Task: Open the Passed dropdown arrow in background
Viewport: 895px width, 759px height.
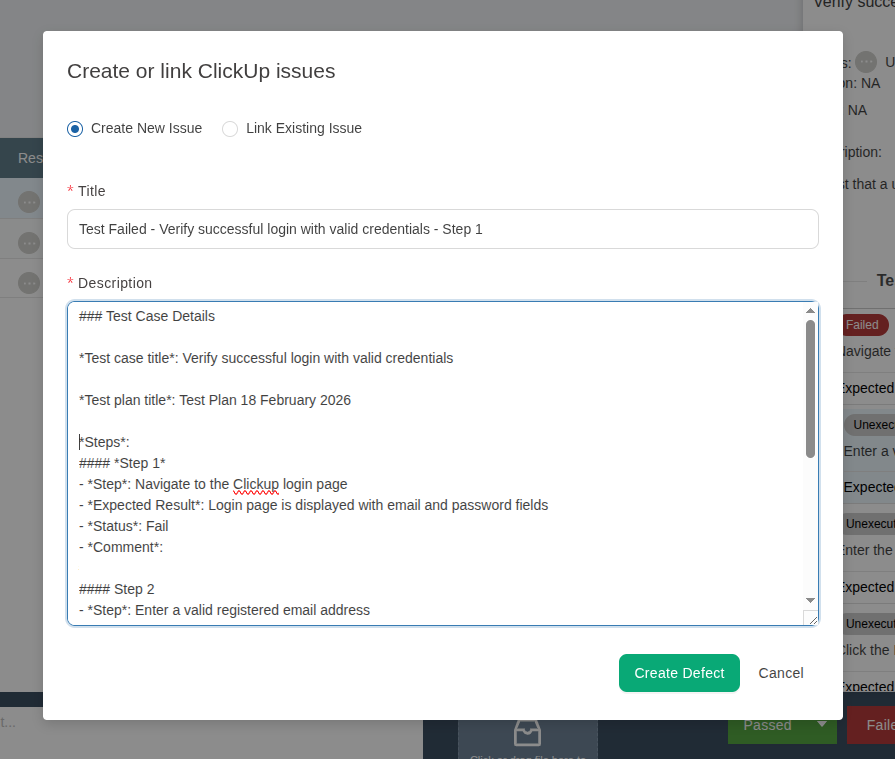Action: click(821, 724)
